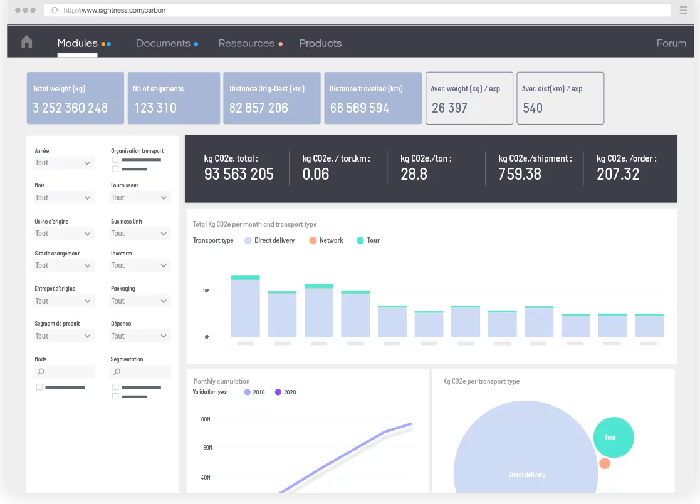Tick first Organisation transport checkbox
Viewport: 700px width, 504px height.
tap(115, 159)
